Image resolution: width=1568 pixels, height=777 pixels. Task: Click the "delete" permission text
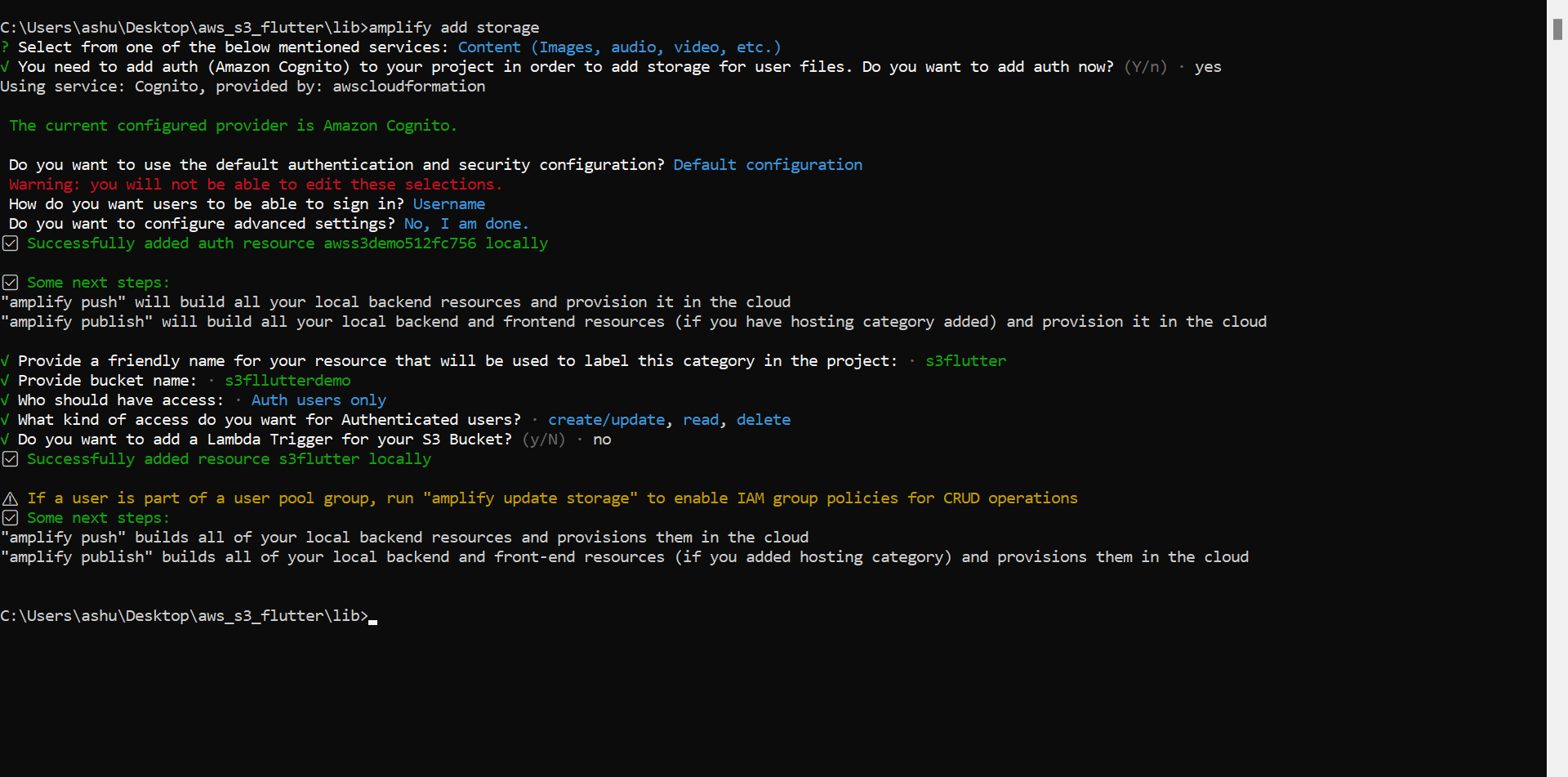[x=763, y=420]
